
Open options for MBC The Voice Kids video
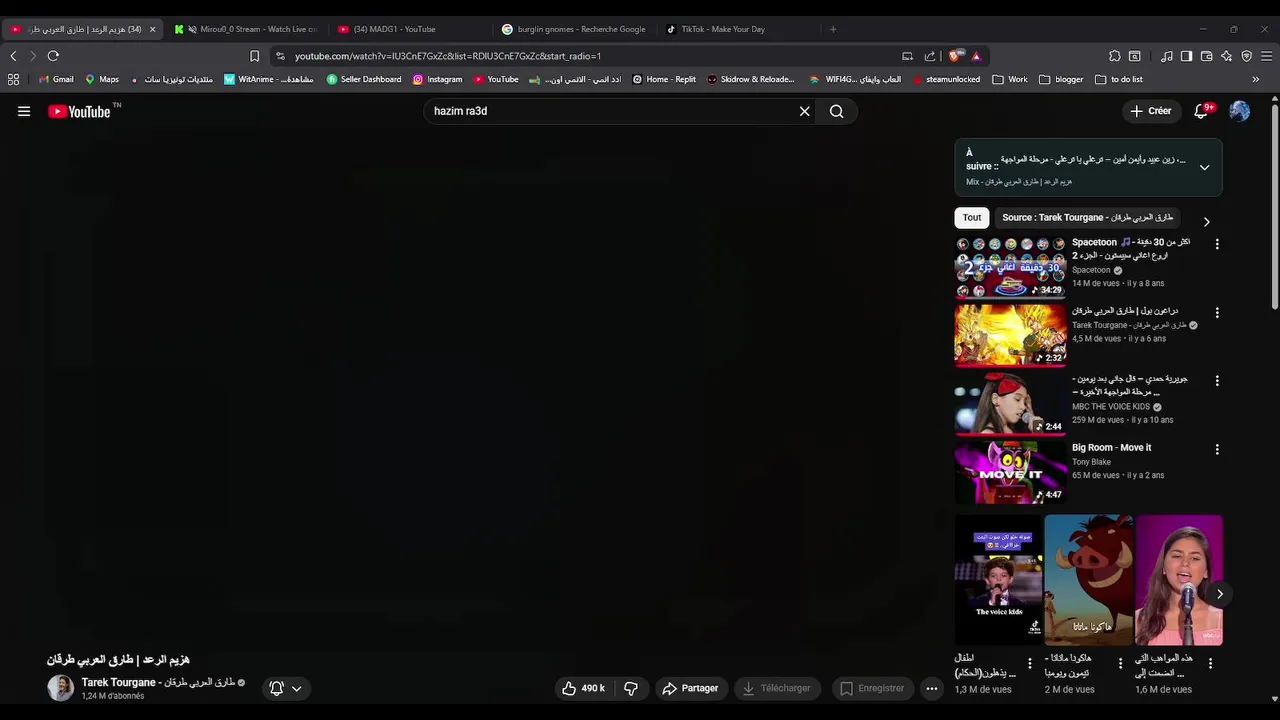tap(1217, 381)
